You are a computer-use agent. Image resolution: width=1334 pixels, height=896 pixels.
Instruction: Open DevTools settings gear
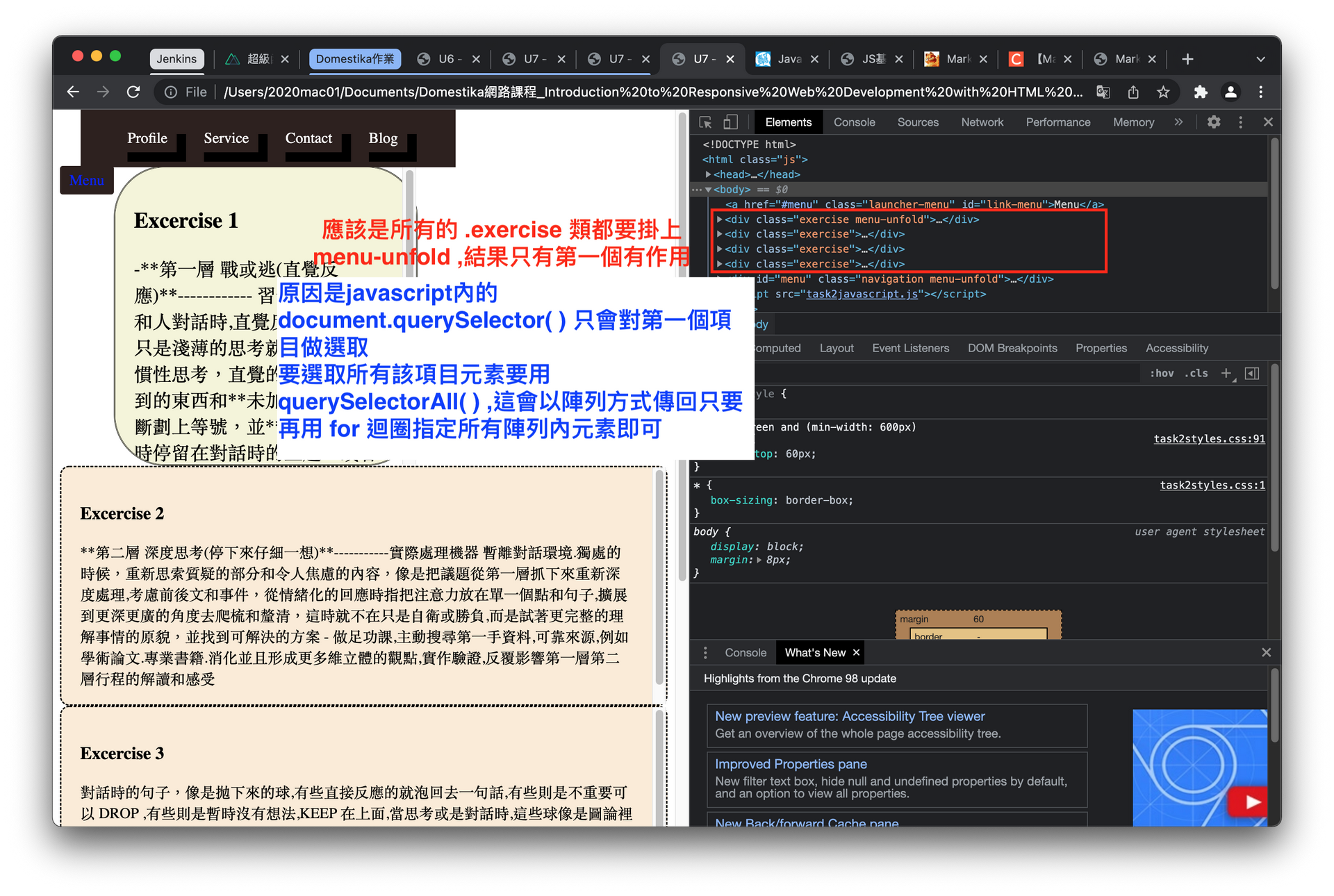tap(1213, 122)
